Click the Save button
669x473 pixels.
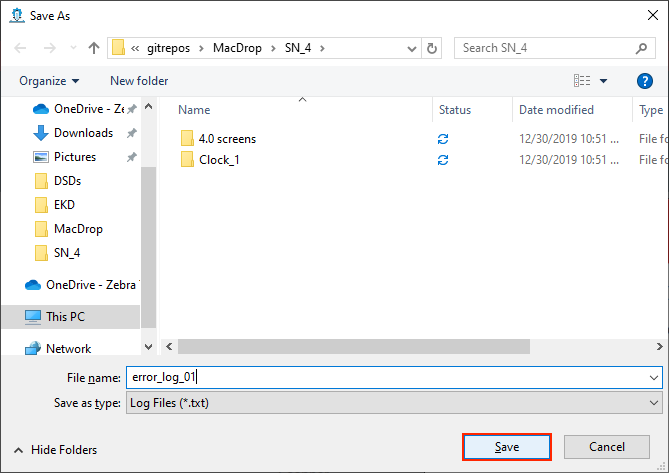[x=506, y=447]
